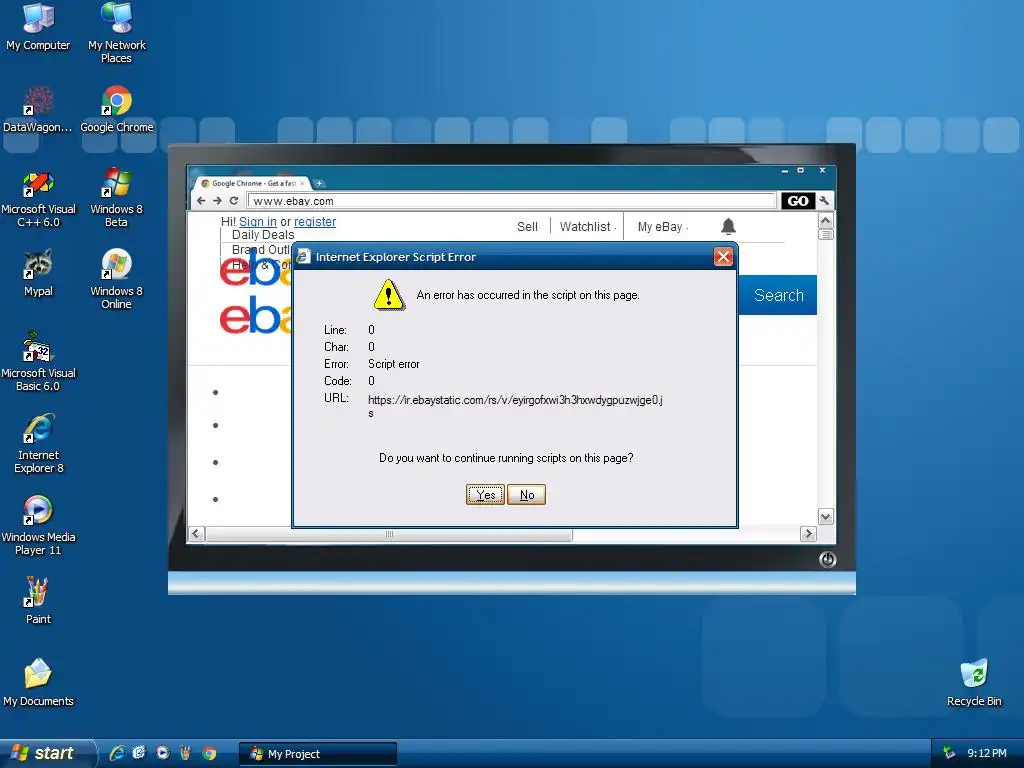
Task: Click Yes to continue running scripts
Action: 485,494
